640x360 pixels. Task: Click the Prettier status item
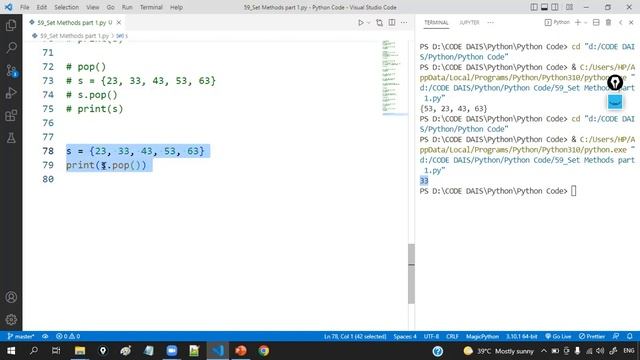[591, 336]
